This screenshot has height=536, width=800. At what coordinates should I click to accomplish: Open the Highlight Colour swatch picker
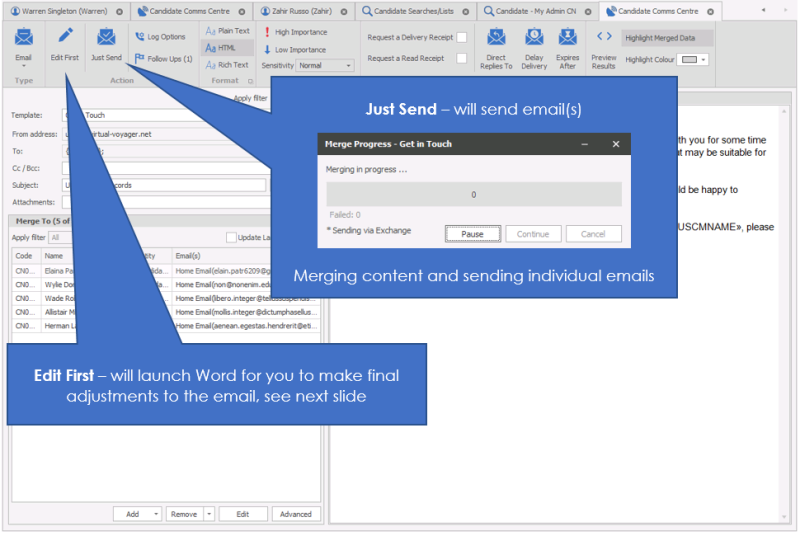[x=693, y=60]
